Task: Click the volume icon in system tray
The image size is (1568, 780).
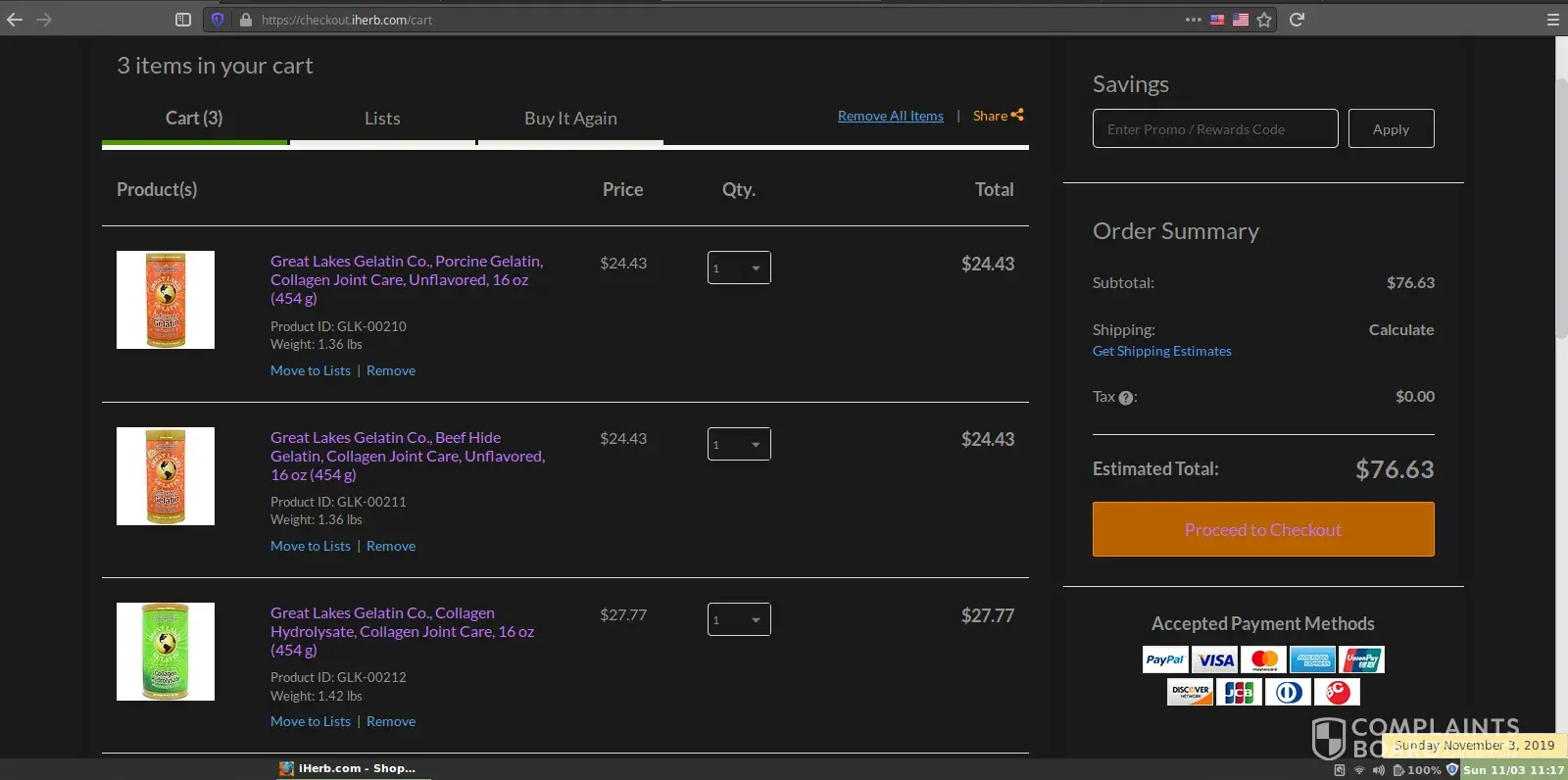Action: point(1379,770)
